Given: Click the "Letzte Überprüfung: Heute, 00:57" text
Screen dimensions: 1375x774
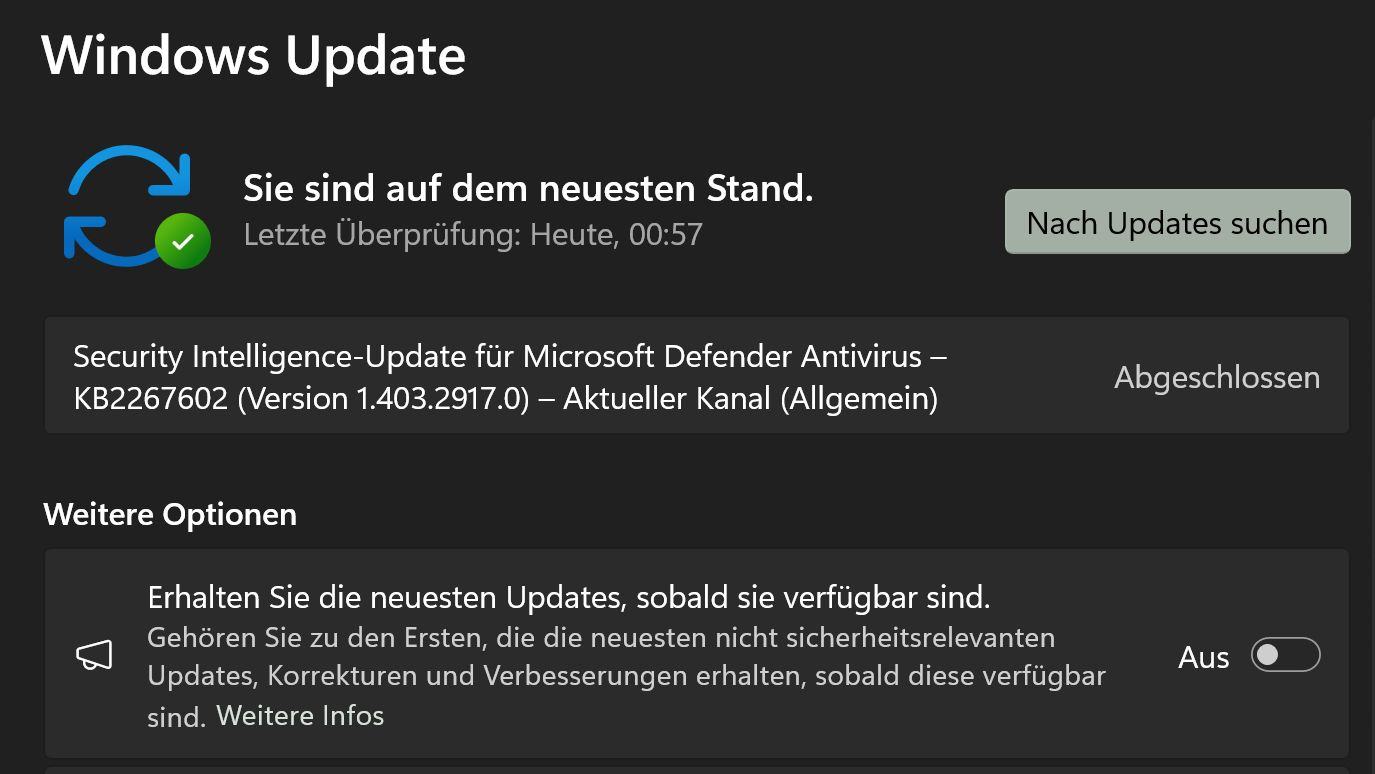Looking at the screenshot, I should click(x=473, y=234).
